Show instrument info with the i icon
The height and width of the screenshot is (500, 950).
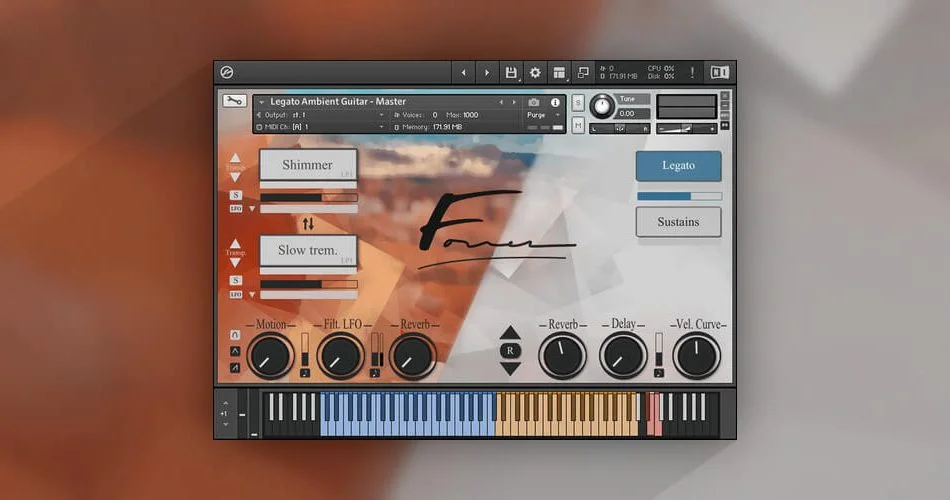pyautogui.click(x=555, y=102)
